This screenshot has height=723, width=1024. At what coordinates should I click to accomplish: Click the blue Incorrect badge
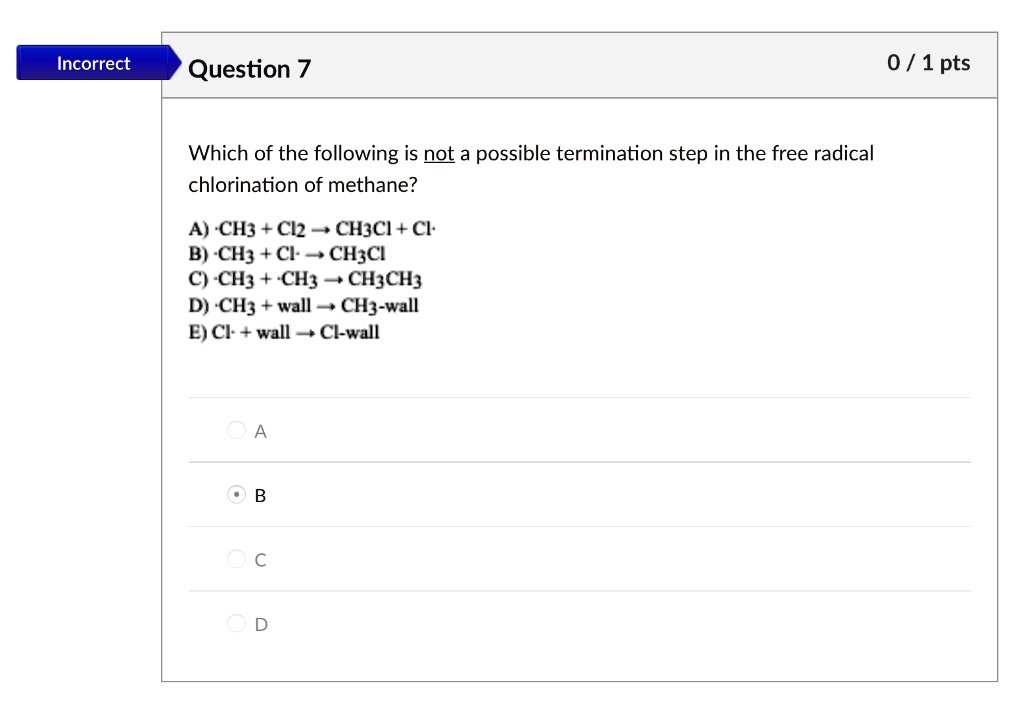tap(93, 63)
